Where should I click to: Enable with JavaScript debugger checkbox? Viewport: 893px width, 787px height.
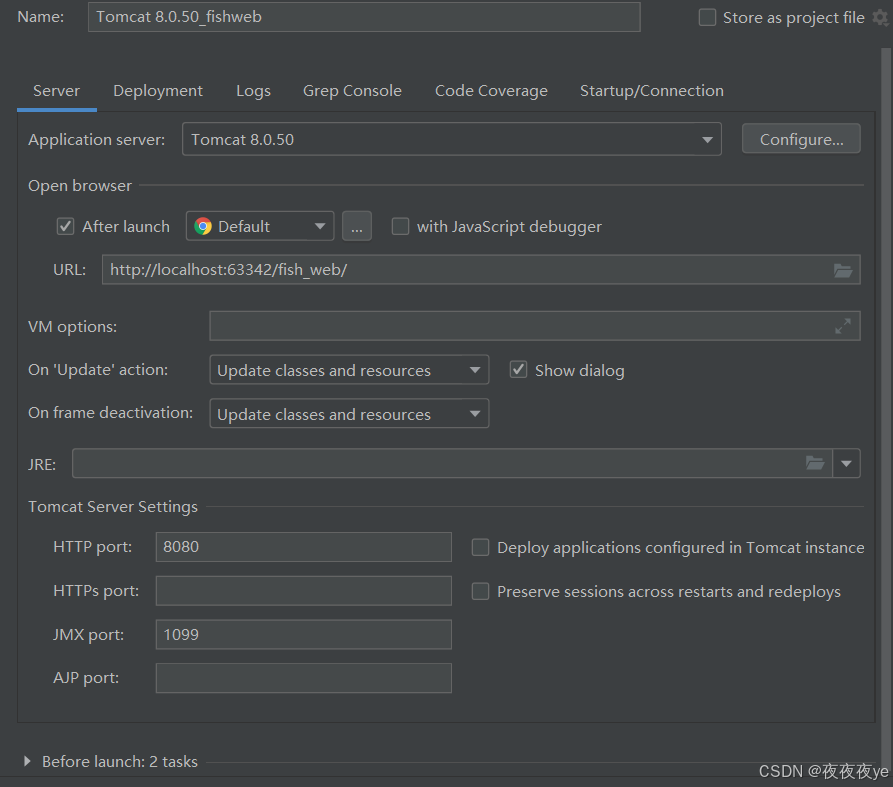[400, 226]
